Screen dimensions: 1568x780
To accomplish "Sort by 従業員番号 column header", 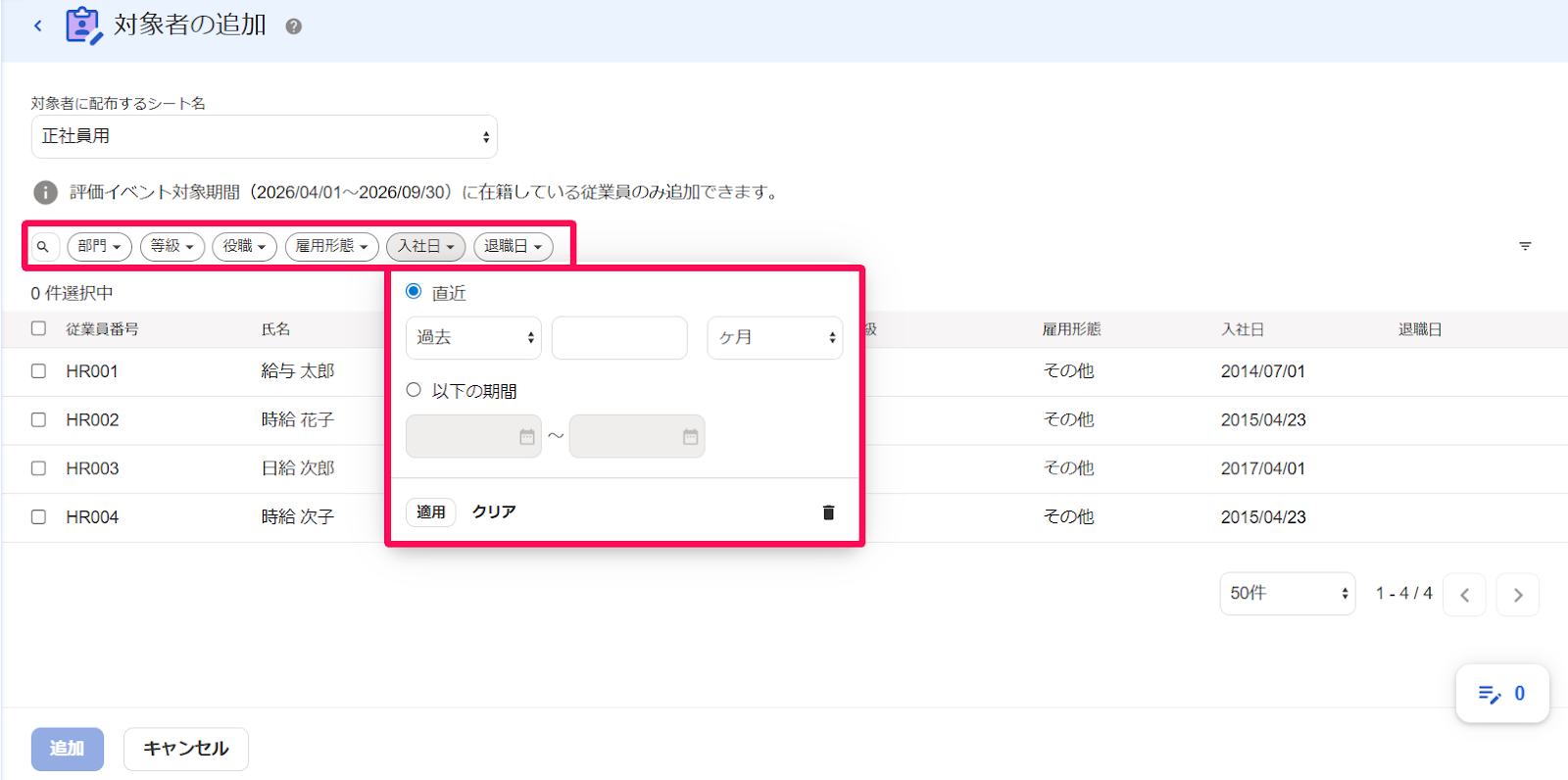I will [x=103, y=329].
